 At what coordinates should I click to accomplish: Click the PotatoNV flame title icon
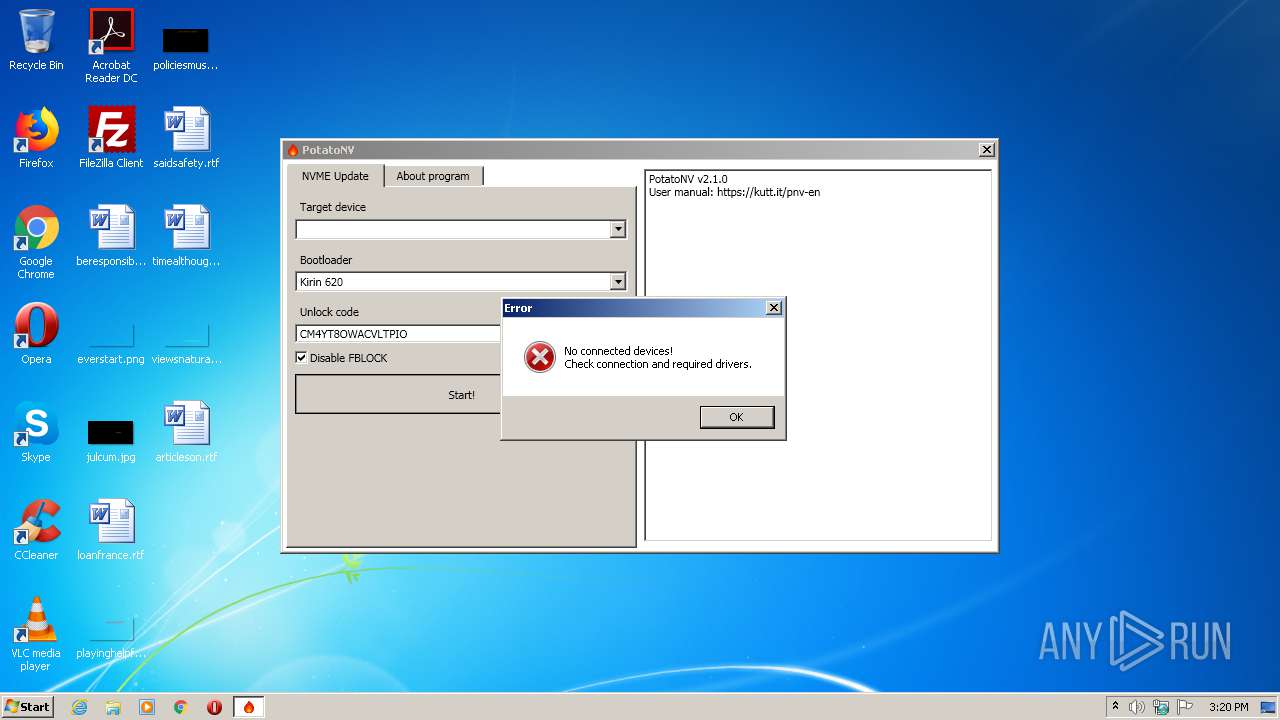[293, 150]
